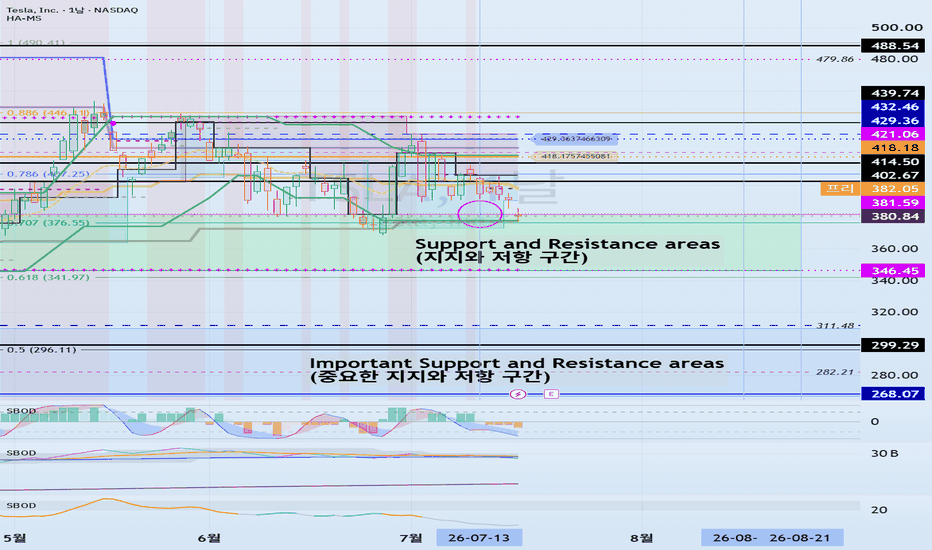Image resolution: width=932 pixels, height=550 pixels.
Task: Click the orange 418.18 price label
Action: point(893,148)
